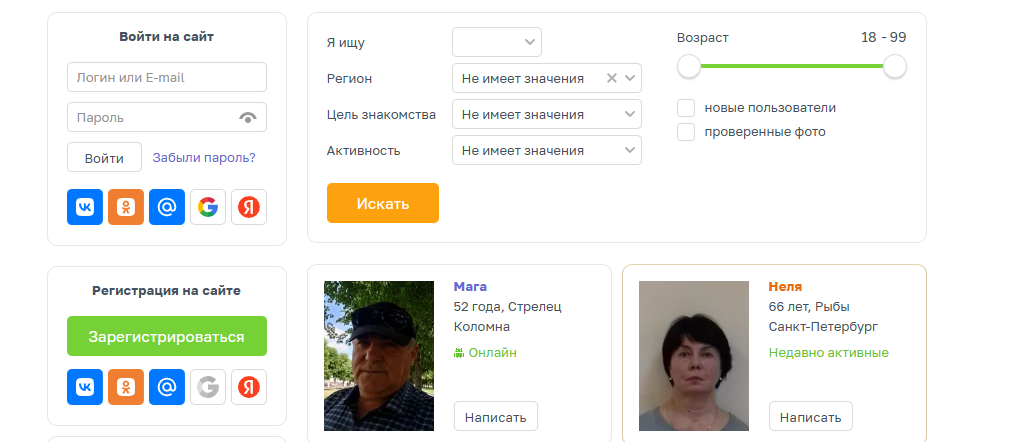The height and width of the screenshot is (442, 1013).
Task: Open the Забыли пароль? link
Action: pyautogui.click(x=204, y=158)
